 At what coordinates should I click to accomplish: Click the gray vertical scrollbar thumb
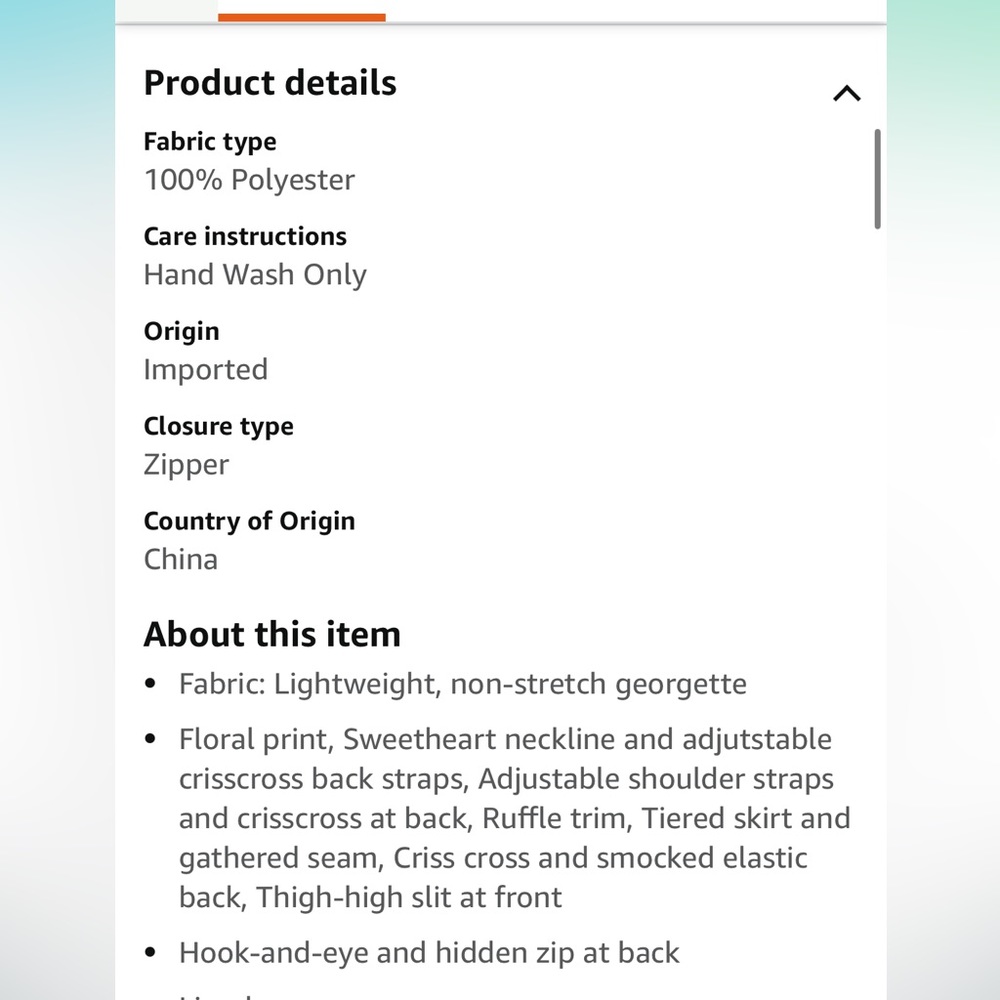pyautogui.click(x=878, y=179)
